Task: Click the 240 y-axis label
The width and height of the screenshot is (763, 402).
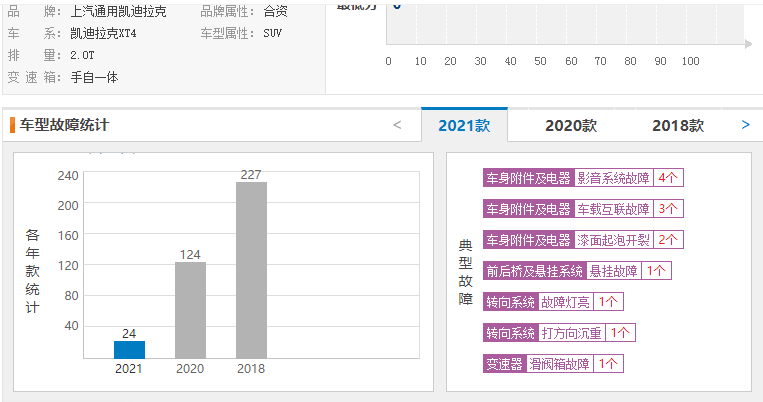Action: tap(68, 176)
